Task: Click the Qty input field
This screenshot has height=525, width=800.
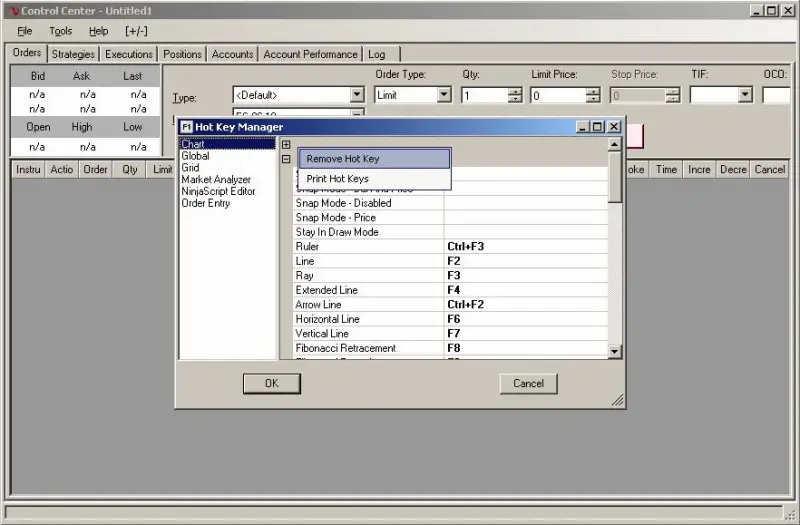Action: coord(485,95)
